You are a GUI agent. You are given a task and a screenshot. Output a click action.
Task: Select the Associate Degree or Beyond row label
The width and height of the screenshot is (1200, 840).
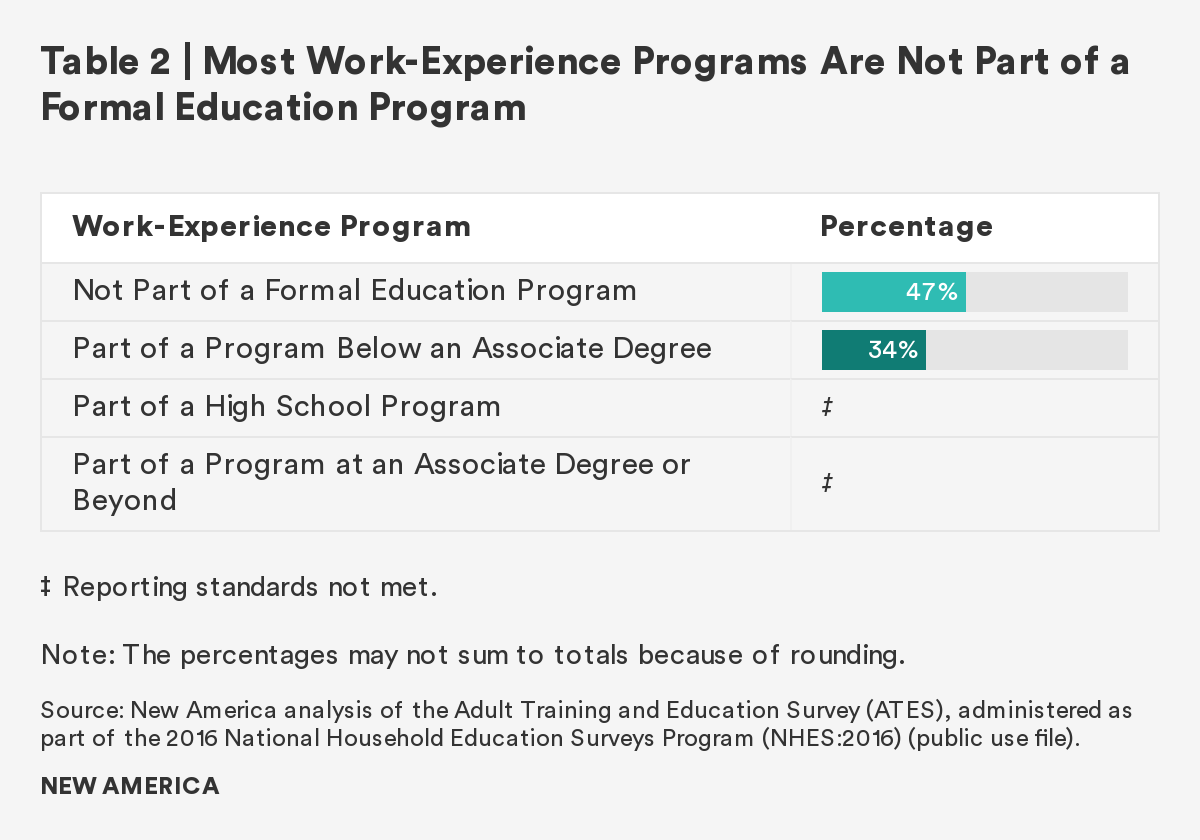[381, 482]
